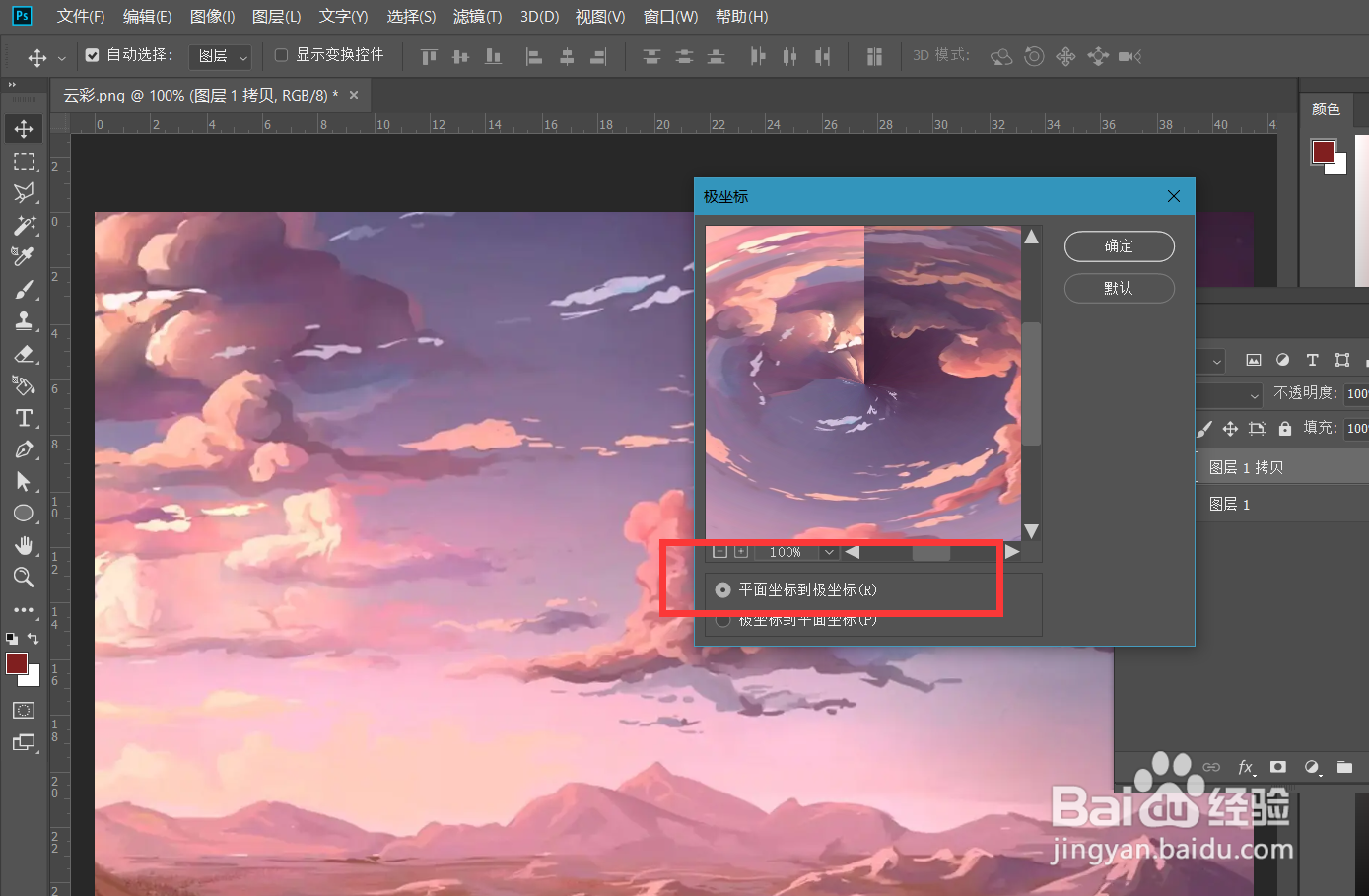This screenshot has height=896, width=1369.
Task: Select the Ellipse shape tool
Action: pyautogui.click(x=24, y=514)
